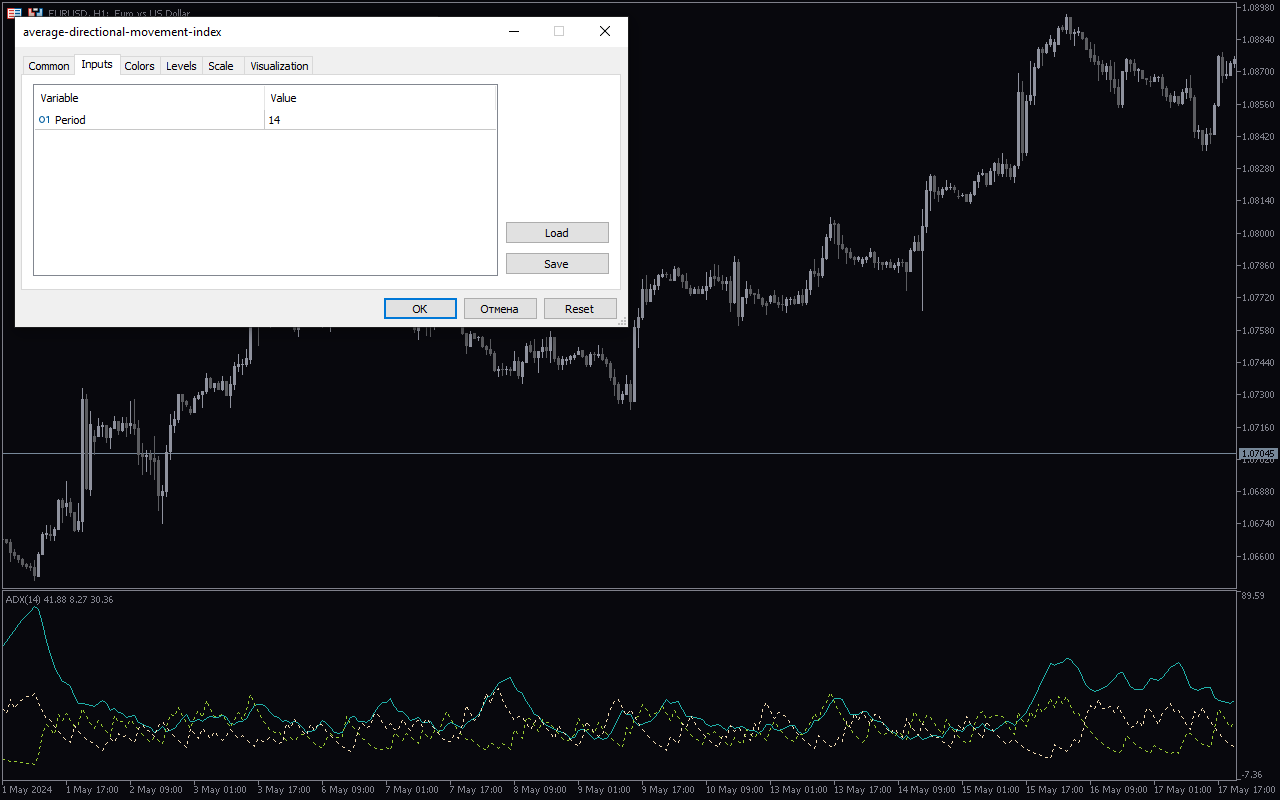Screen dimensions: 1280x800
Task: Open the Levels tab
Action: tap(181, 66)
